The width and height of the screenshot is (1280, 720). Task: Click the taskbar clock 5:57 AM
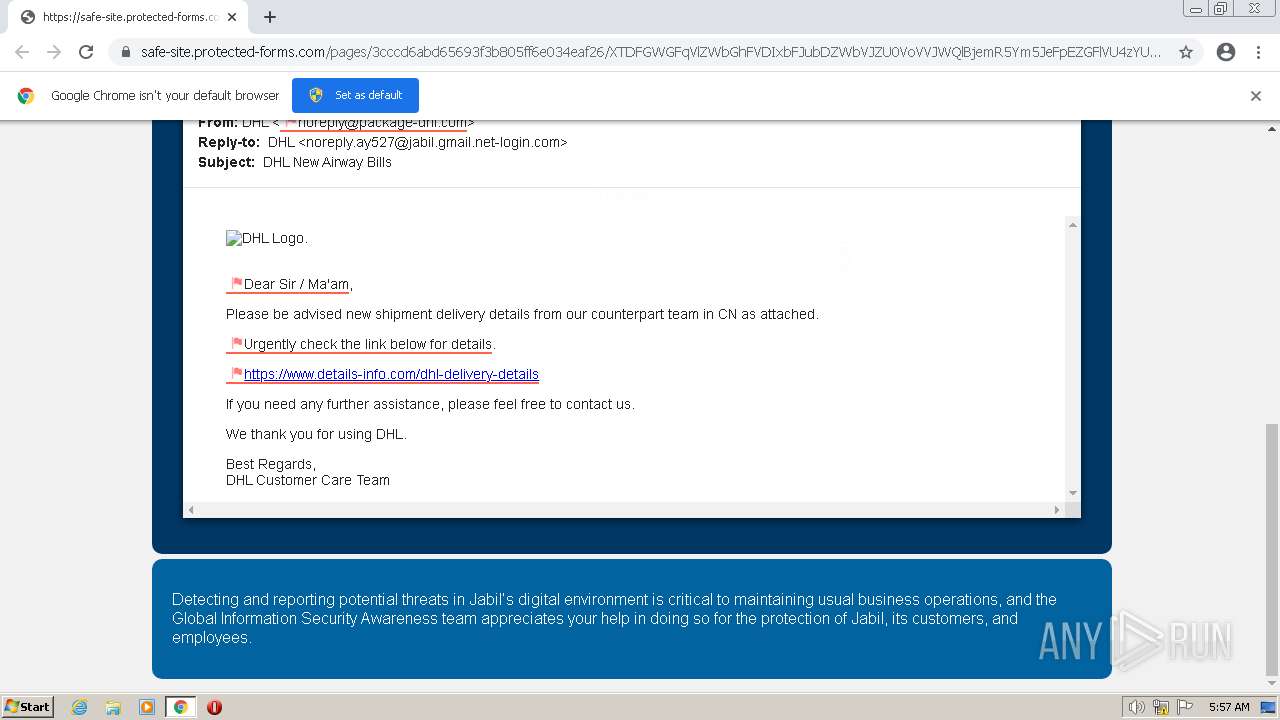point(1229,707)
